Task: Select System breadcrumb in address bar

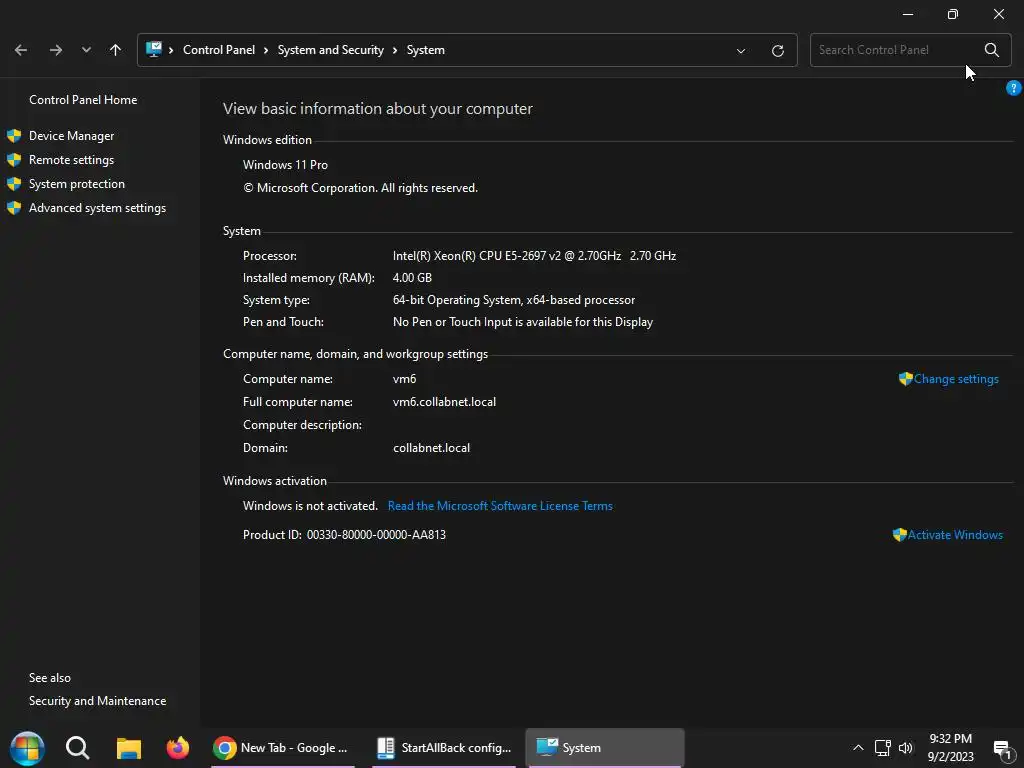Action: coord(426,50)
